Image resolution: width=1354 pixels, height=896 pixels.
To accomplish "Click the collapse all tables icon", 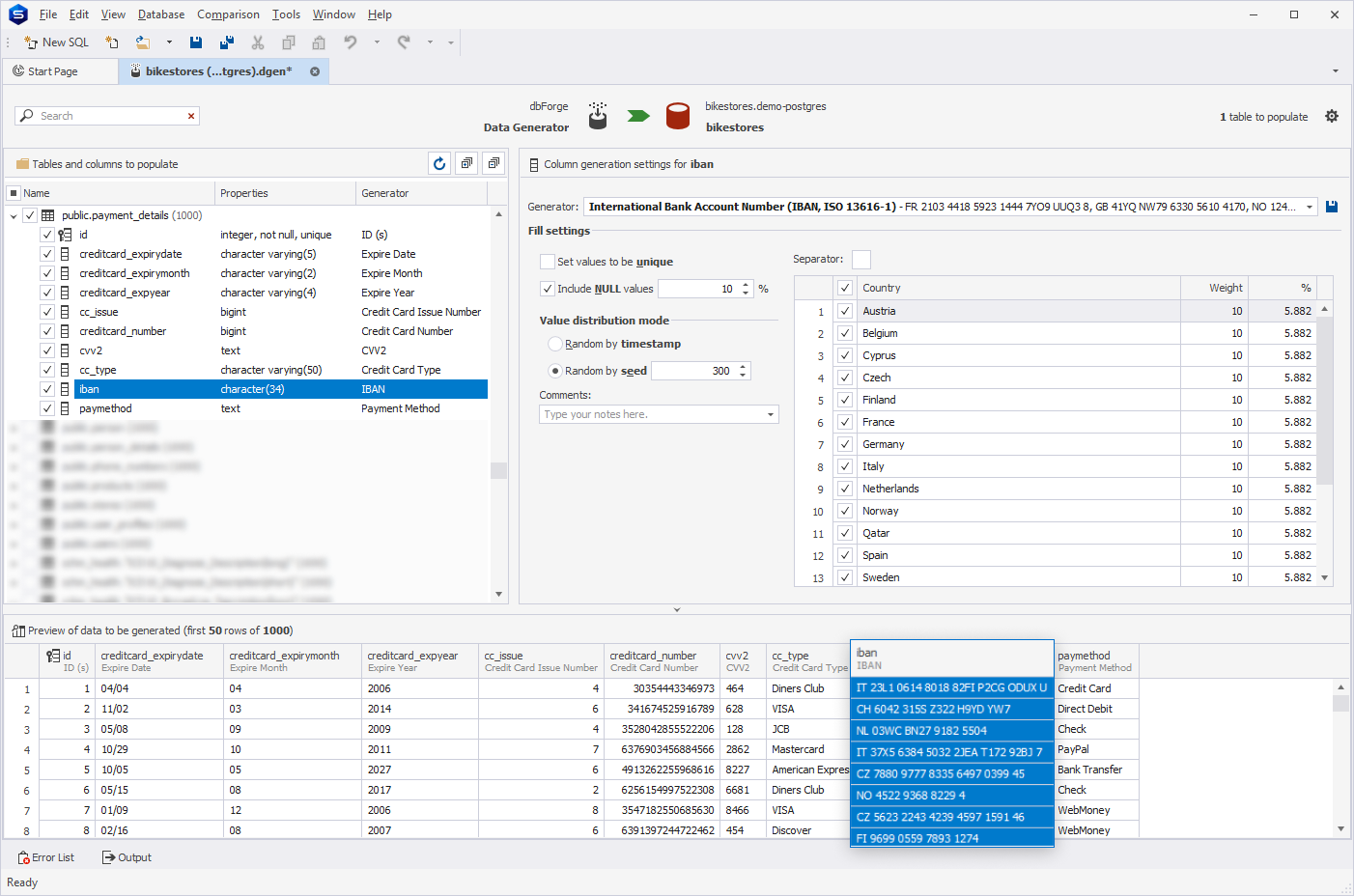I will [x=494, y=164].
